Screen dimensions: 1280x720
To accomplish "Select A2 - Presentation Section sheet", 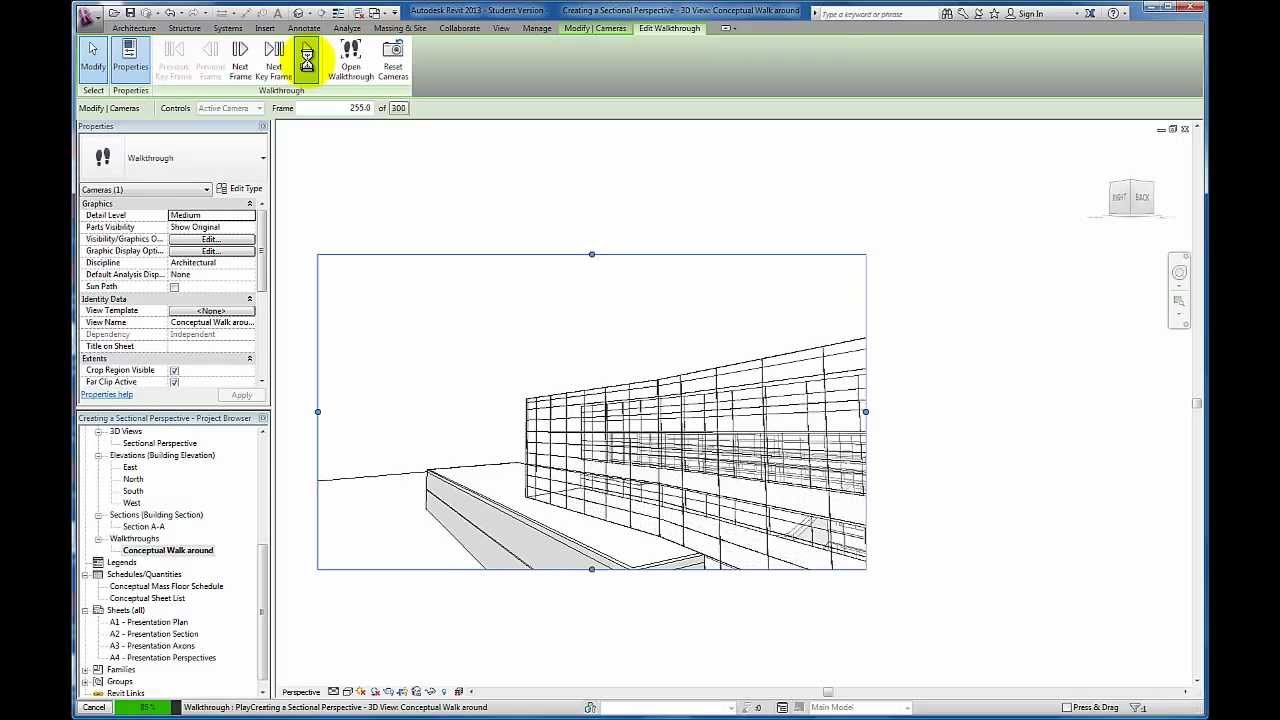I will click(154, 634).
